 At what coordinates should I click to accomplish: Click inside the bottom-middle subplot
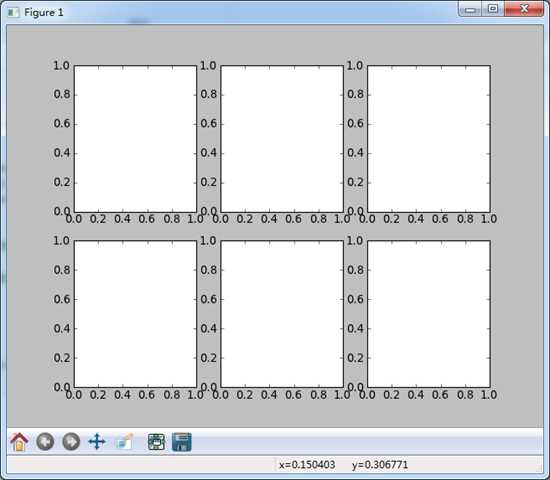282,314
